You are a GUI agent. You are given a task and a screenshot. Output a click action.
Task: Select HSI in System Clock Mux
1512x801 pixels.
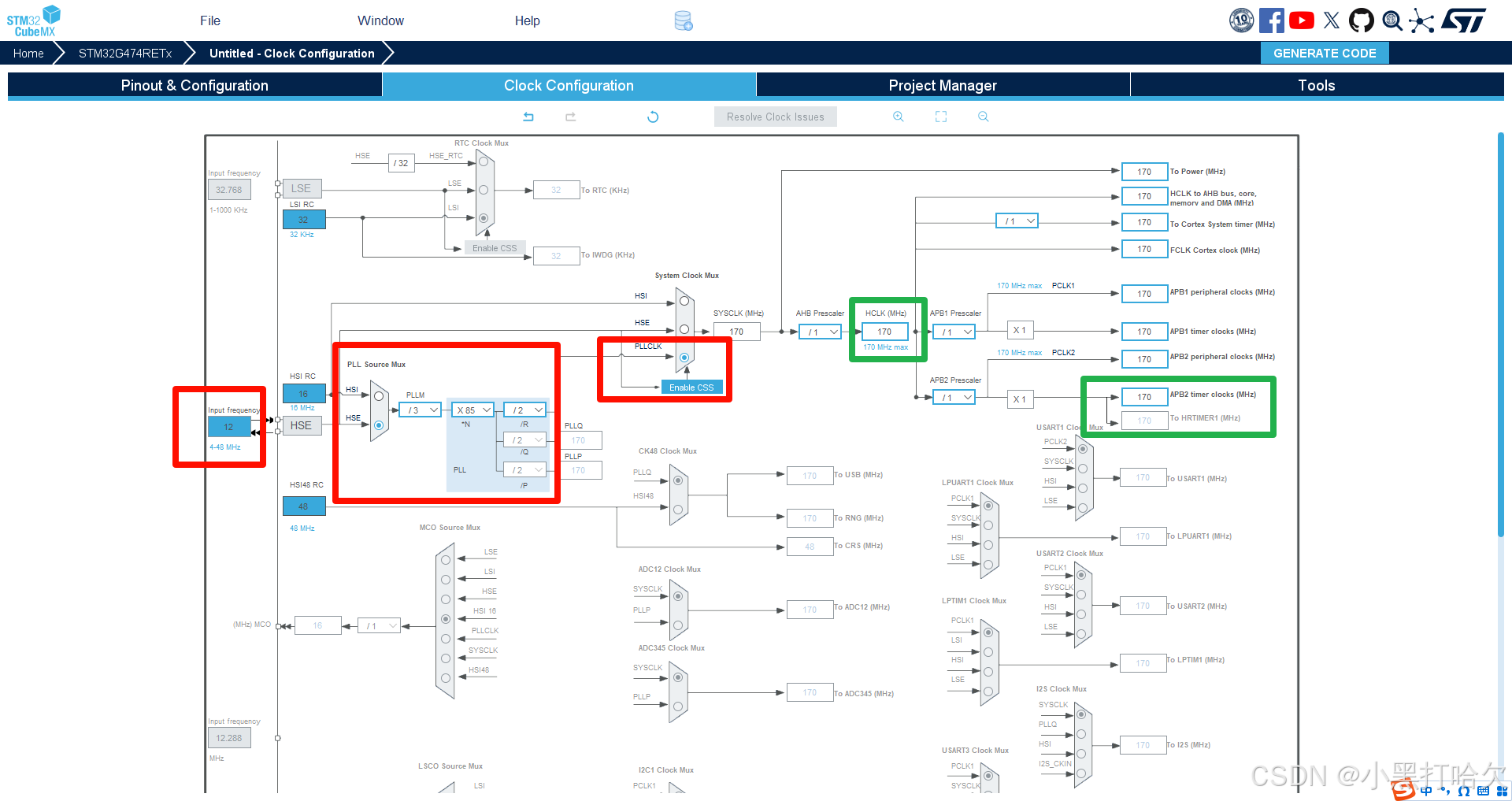click(x=684, y=301)
